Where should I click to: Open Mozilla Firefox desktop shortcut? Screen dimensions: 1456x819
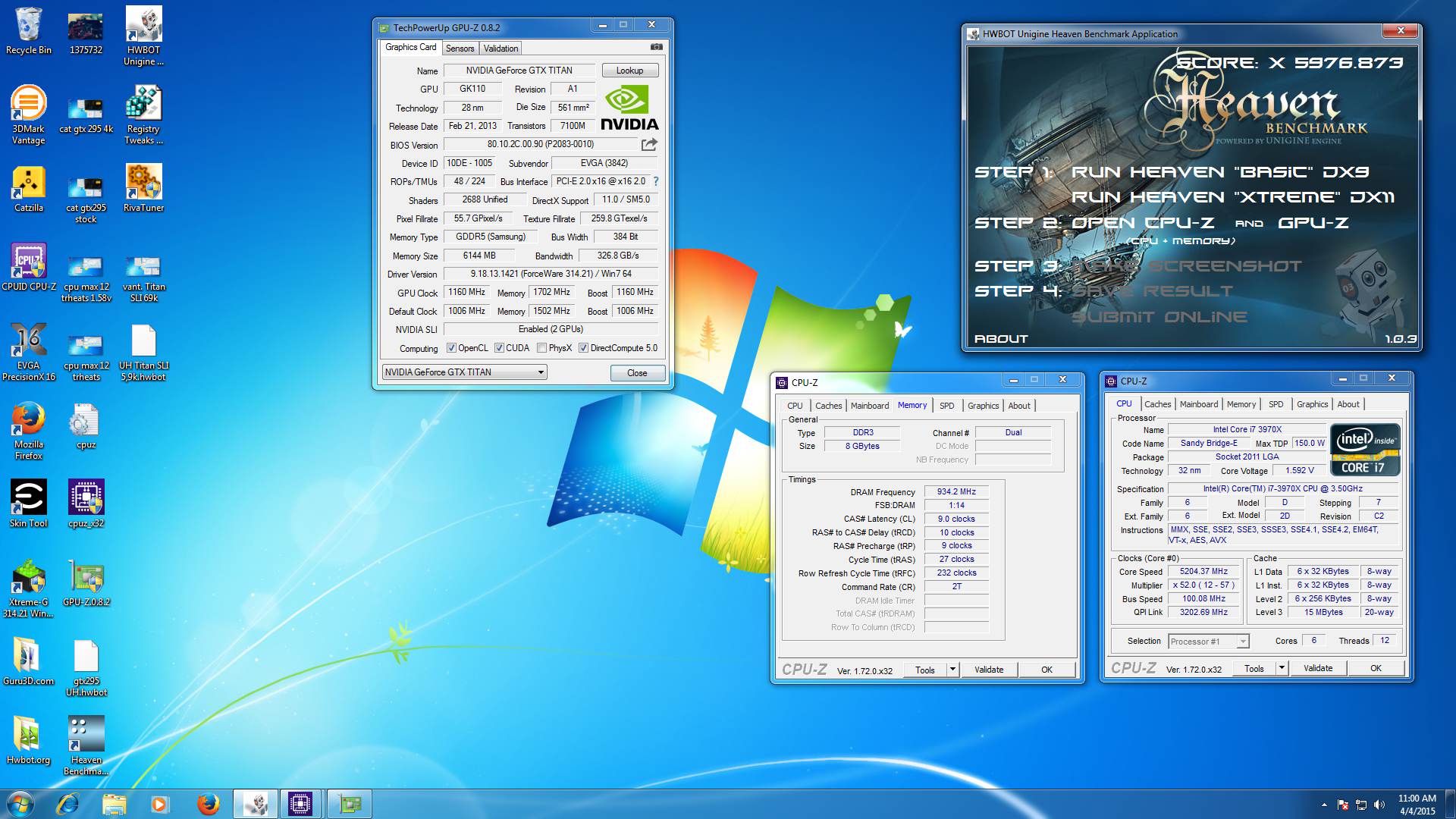29,431
